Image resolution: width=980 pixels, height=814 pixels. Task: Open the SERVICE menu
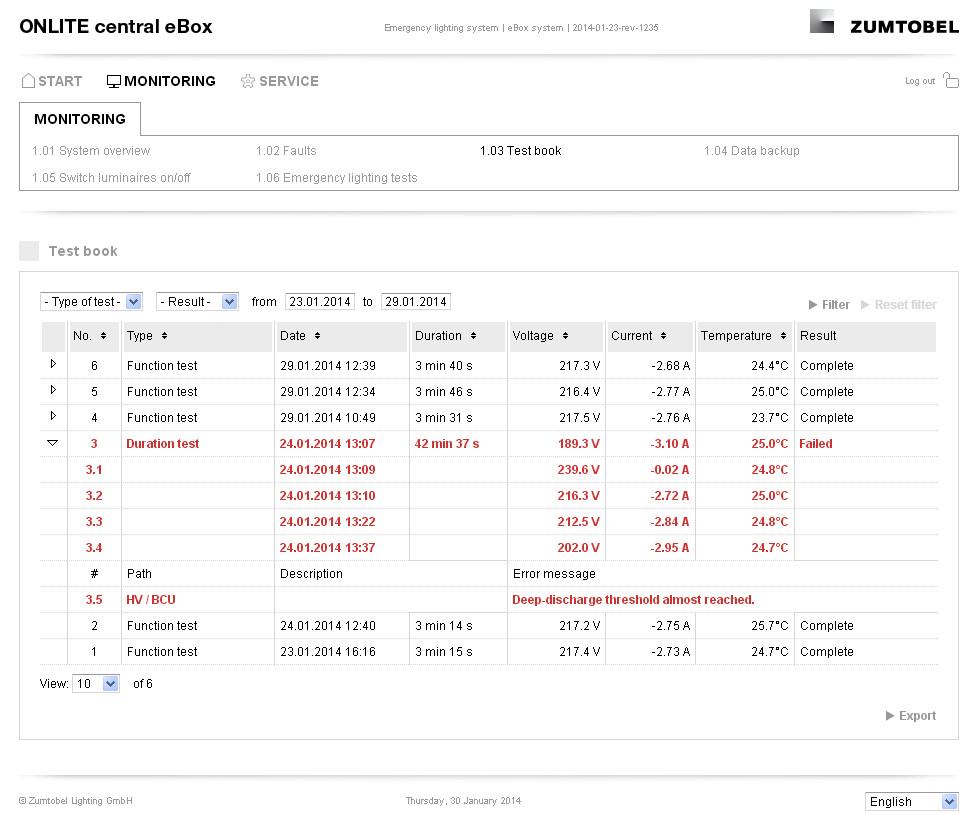289,81
